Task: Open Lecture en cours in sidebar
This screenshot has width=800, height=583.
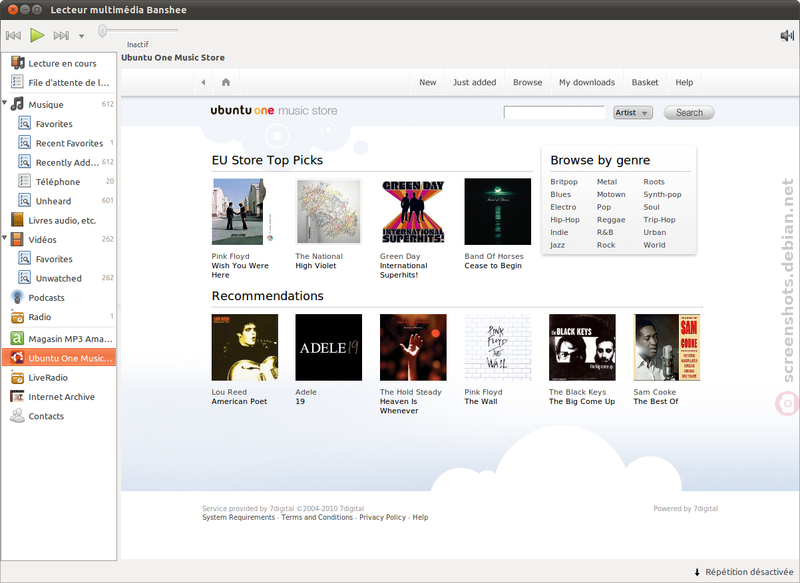Action: click(x=59, y=63)
